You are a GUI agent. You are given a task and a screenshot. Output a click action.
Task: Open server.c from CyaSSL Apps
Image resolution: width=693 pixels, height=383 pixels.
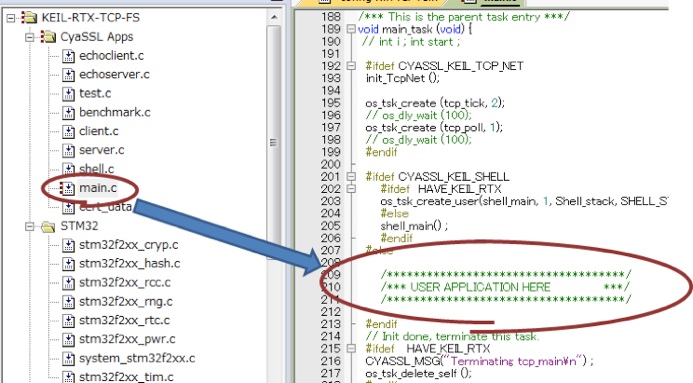[x=102, y=150]
